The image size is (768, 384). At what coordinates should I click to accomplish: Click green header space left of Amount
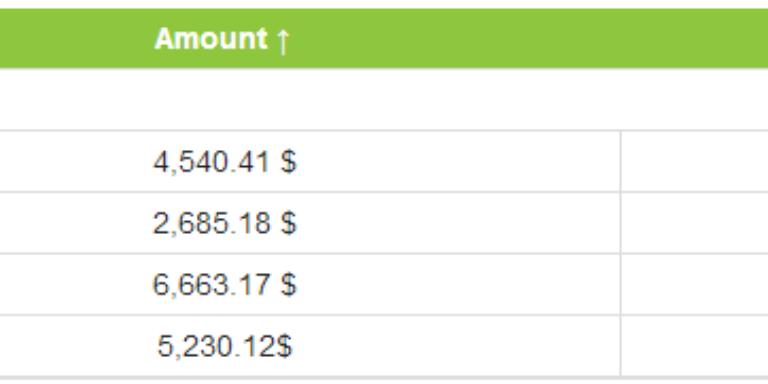76,39
